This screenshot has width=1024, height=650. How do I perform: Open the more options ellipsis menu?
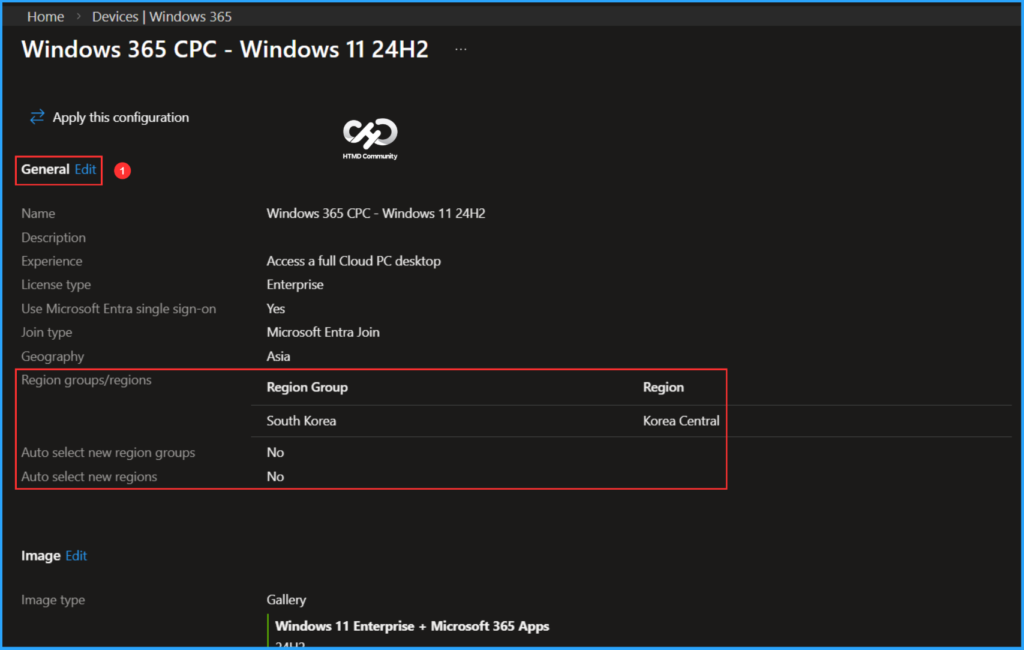click(460, 48)
